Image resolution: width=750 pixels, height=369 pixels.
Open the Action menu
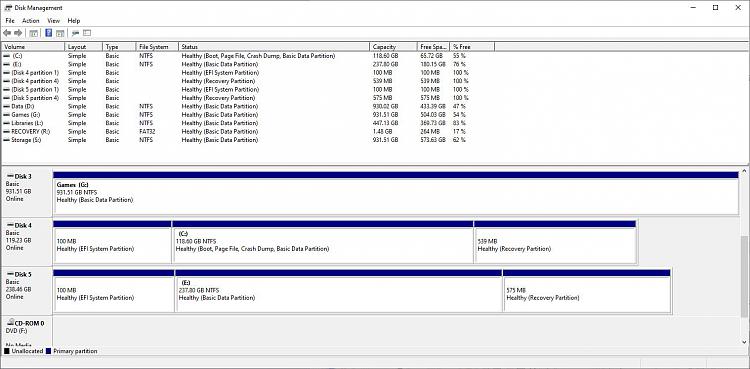pyautogui.click(x=31, y=21)
